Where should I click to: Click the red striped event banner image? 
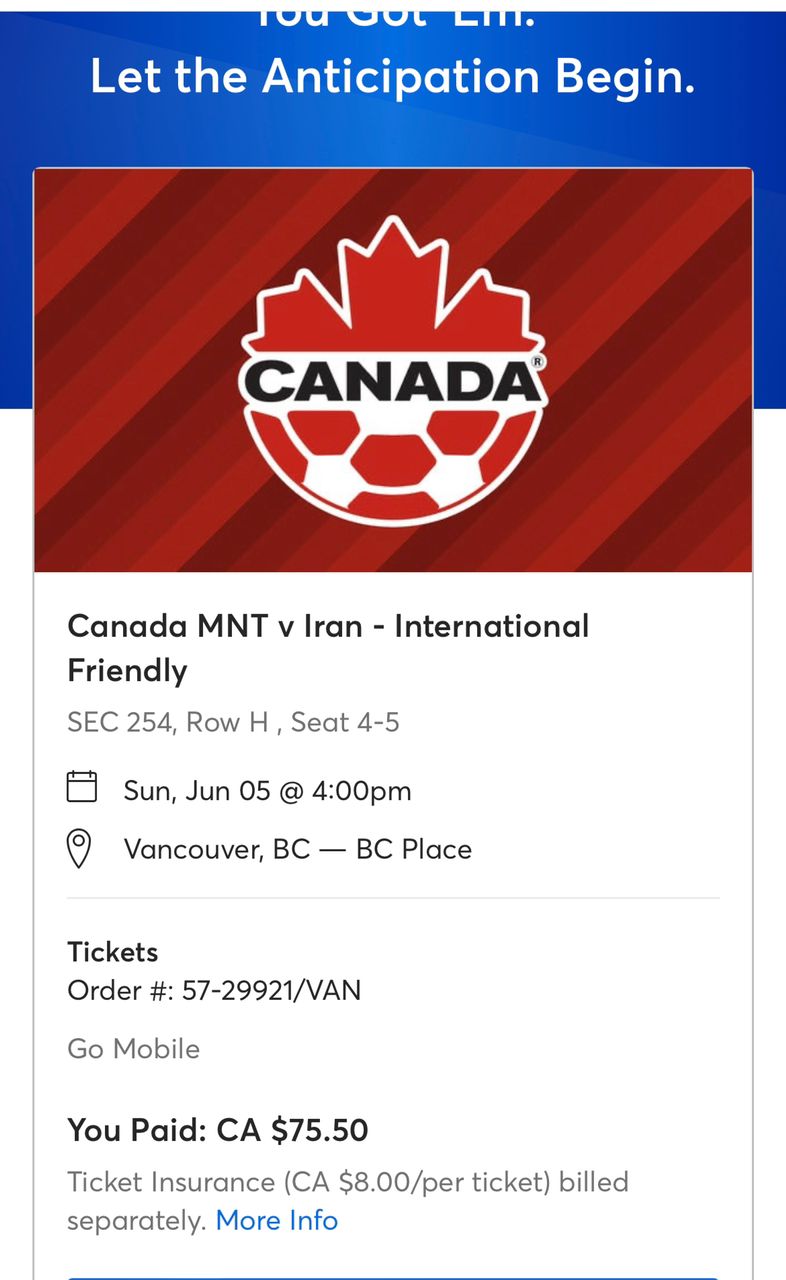393,370
